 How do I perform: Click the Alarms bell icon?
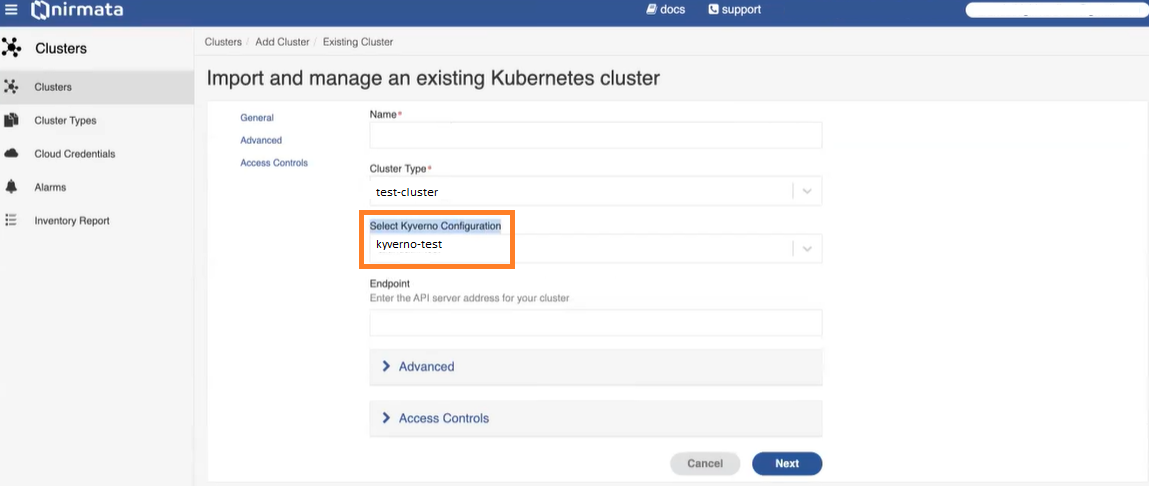[x=11, y=187]
